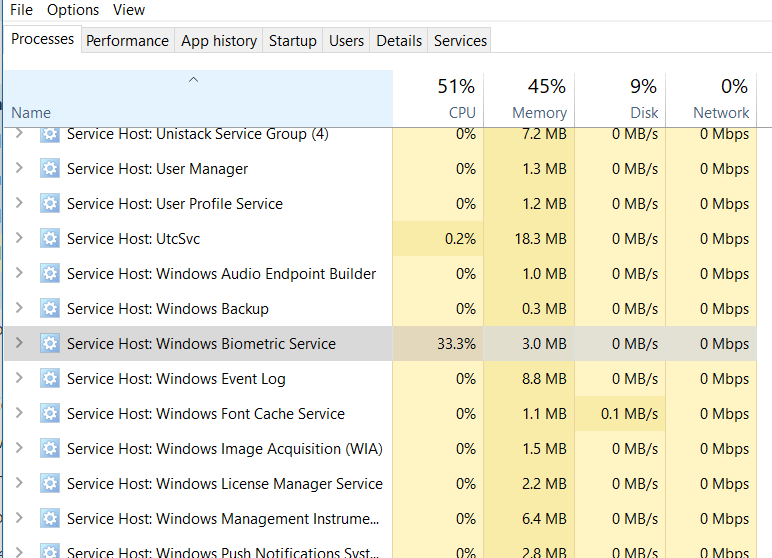Sort processes by CPU column header
The height and width of the screenshot is (558, 772).
(438, 99)
